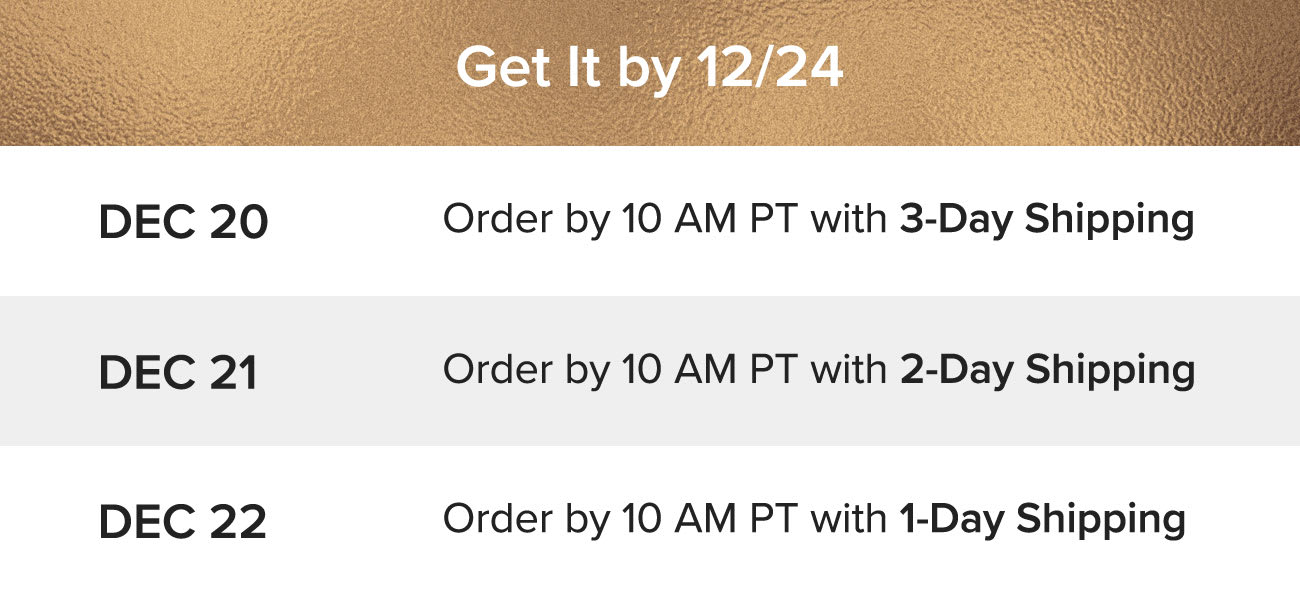Open the 2-Day Shipping bold text
The height and width of the screenshot is (596, 1300).
point(1047,371)
